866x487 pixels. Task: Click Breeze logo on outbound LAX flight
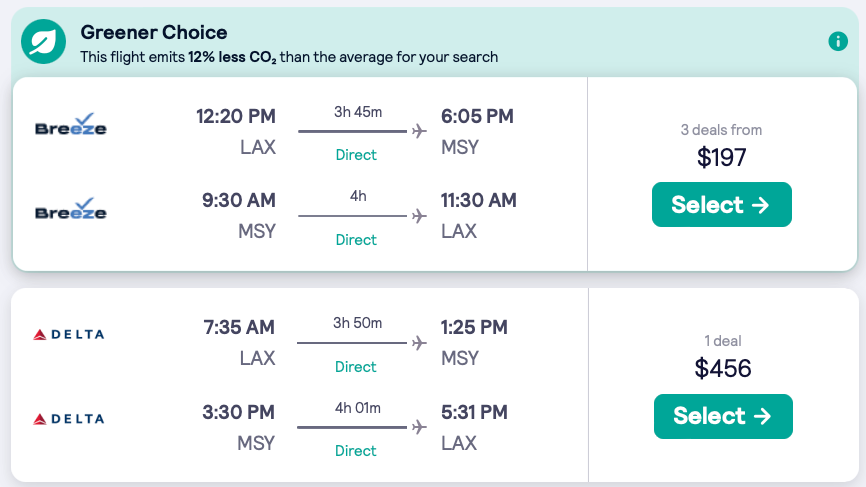[x=71, y=124]
